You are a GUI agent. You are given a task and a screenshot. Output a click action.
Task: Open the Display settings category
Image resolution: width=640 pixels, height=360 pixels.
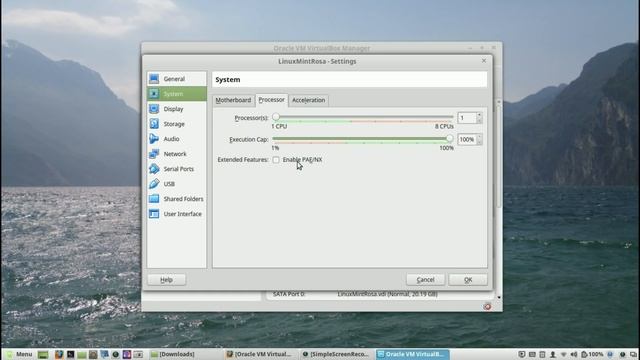(176, 109)
